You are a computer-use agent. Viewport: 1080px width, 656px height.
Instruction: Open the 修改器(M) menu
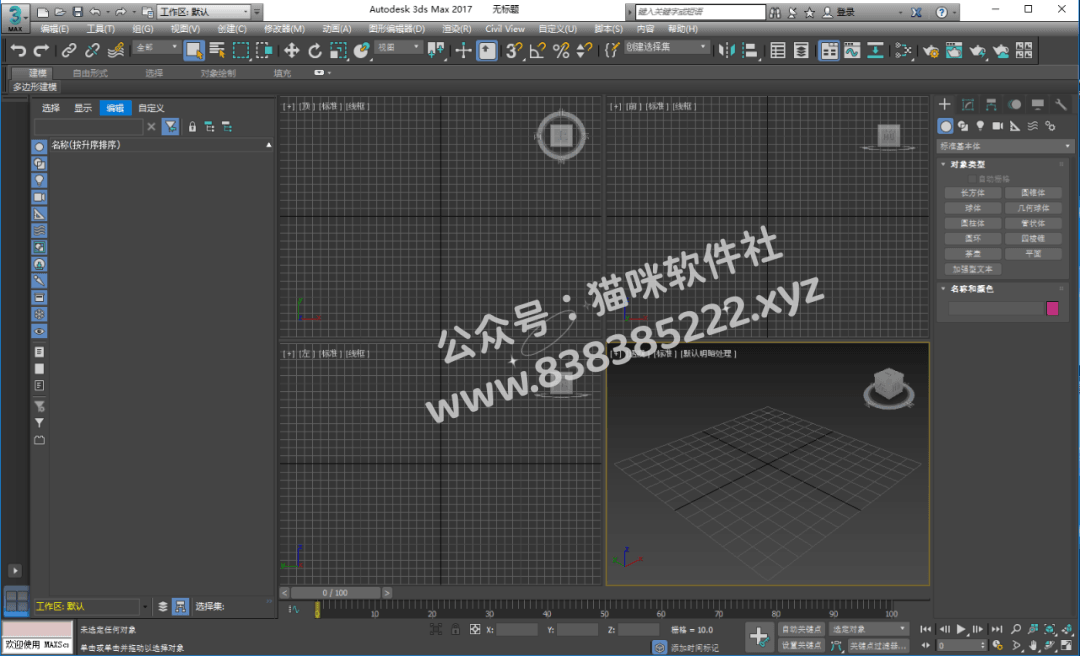click(284, 29)
